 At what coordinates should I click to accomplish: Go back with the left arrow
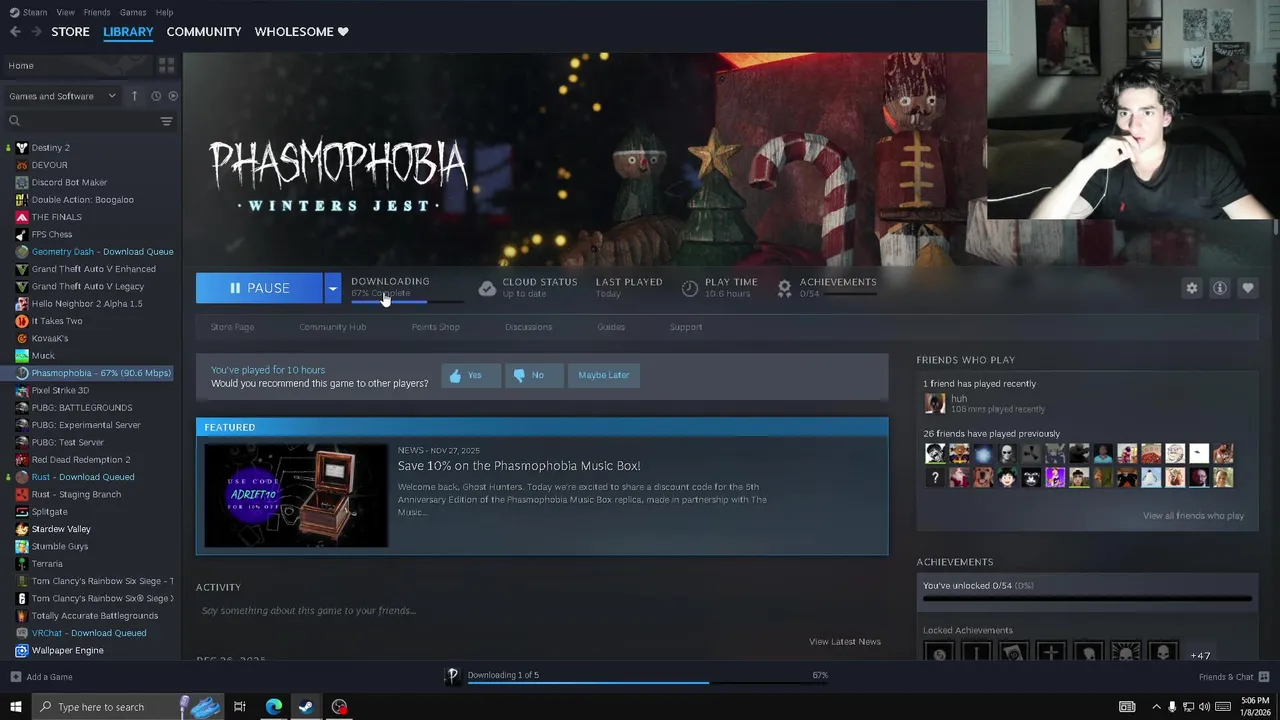[15, 32]
